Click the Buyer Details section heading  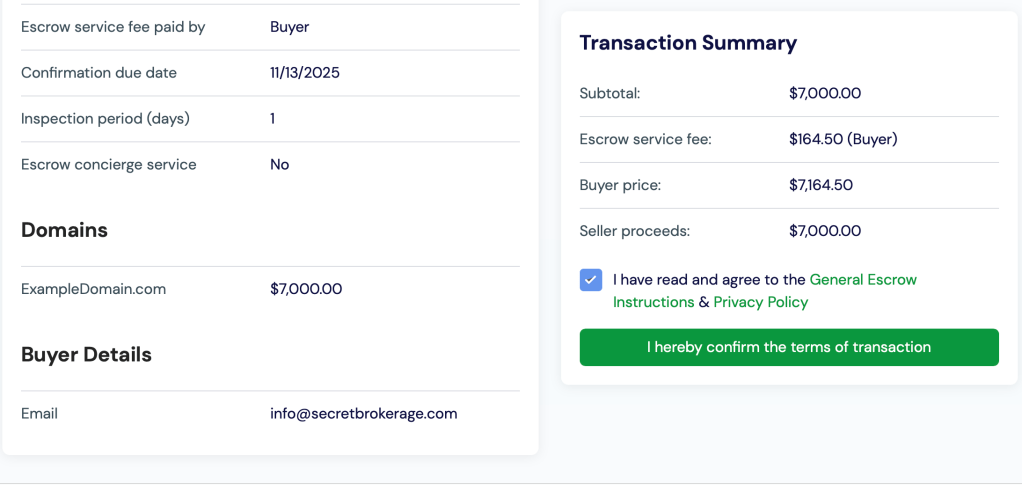click(86, 354)
